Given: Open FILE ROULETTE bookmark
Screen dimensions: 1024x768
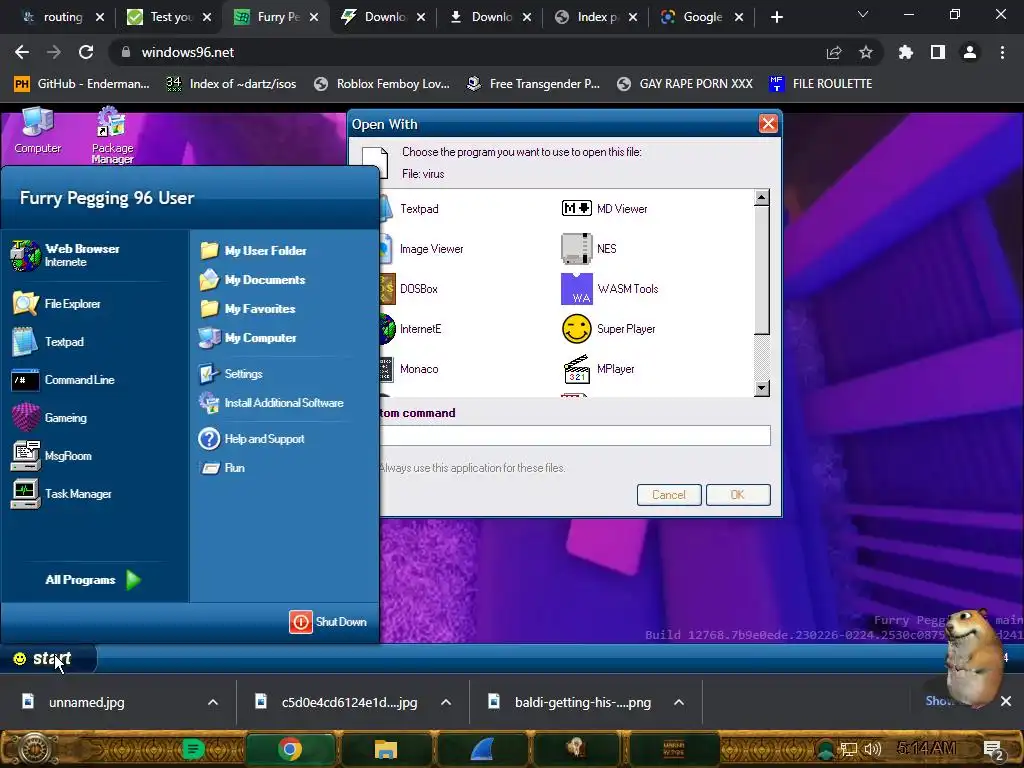Looking at the screenshot, I should tap(820, 84).
